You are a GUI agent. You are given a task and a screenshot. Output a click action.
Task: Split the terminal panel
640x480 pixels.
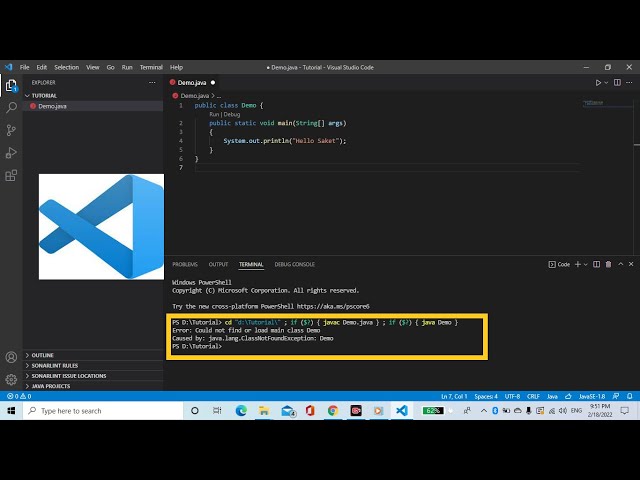click(596, 264)
